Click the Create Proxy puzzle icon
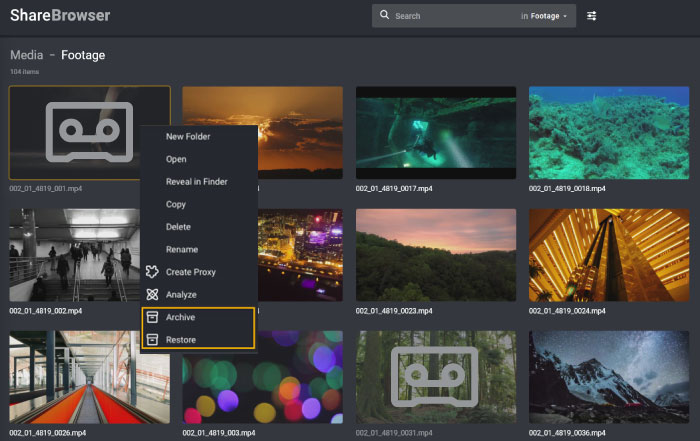This screenshot has height=441, width=700. coord(152,272)
